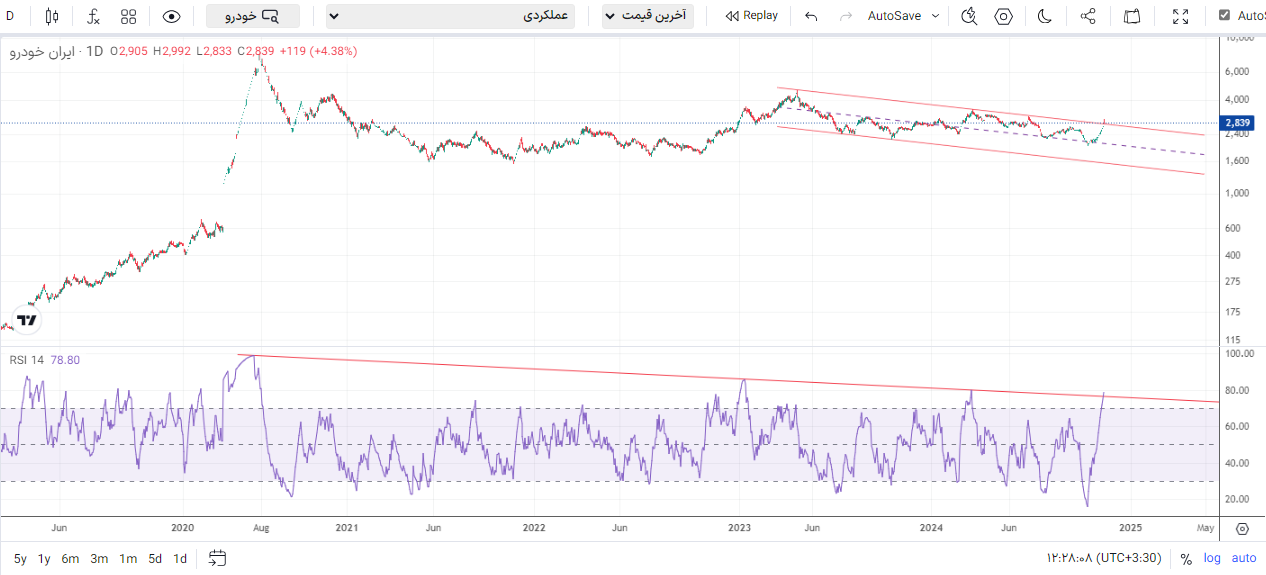The width and height of the screenshot is (1266, 575).
Task: Toggle percent scale mode
Action: click(x=1186, y=559)
